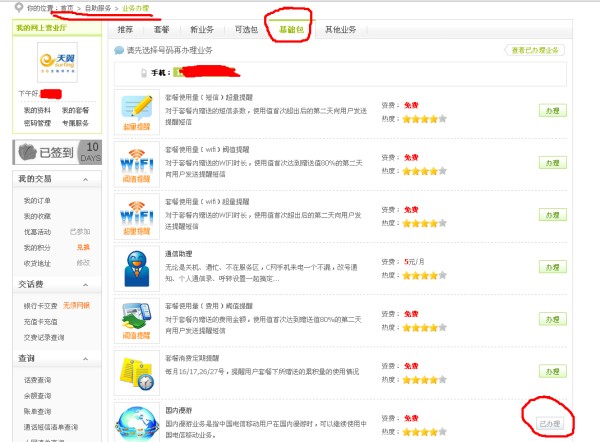Viewport: 600px width, 442px height.
Task: Click 已参加 next to 优惠活动
Action: pos(80,232)
